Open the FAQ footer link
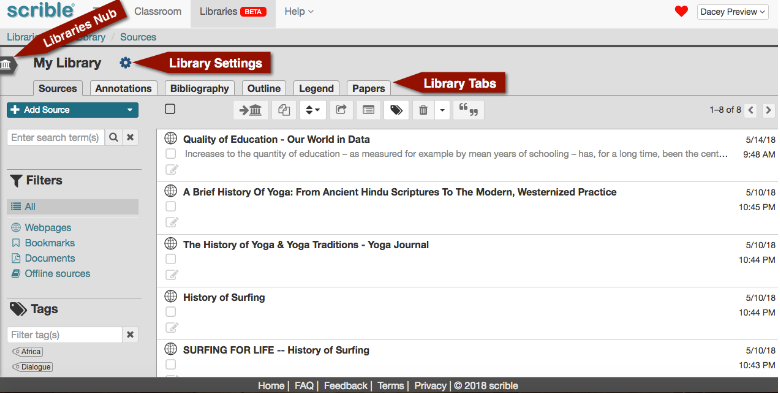 (304, 386)
